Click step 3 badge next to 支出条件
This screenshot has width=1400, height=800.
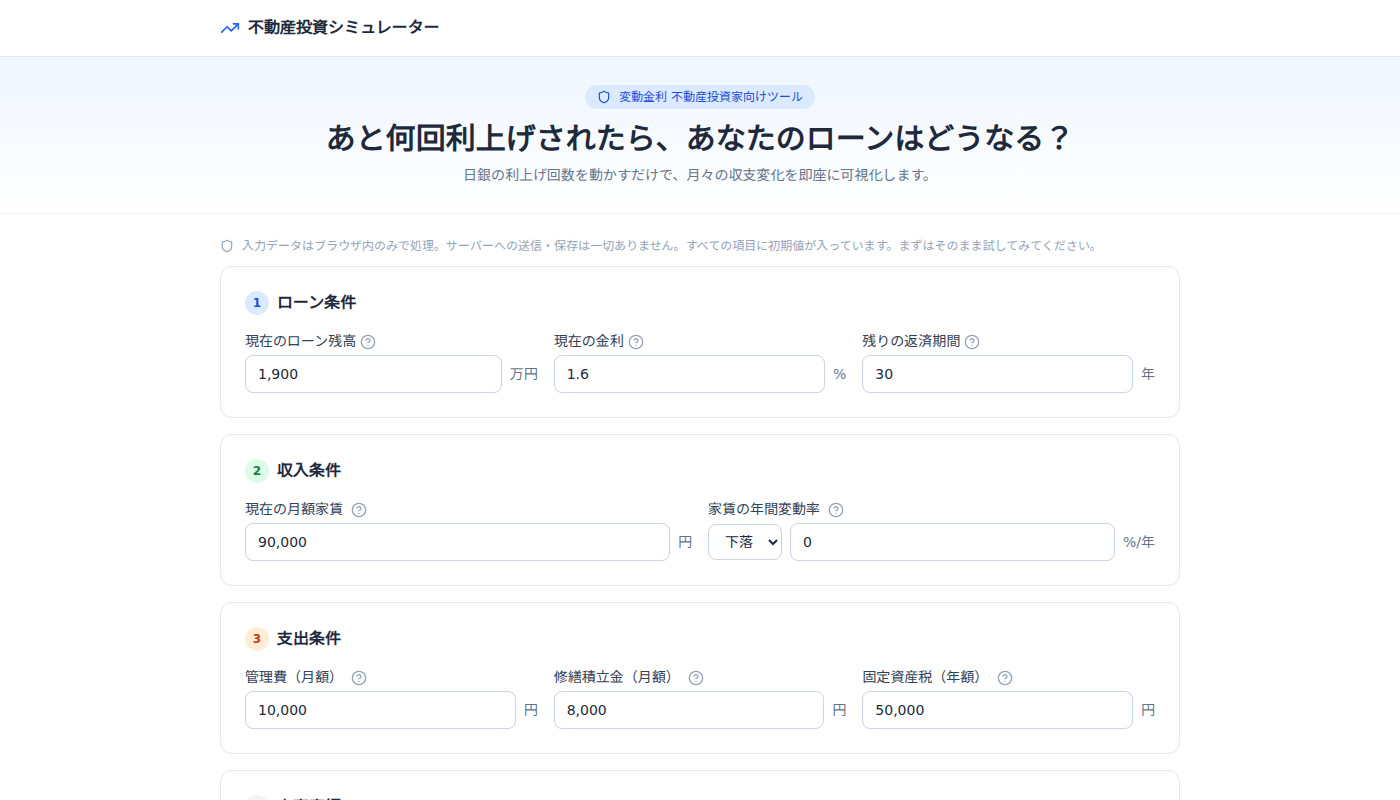tap(257, 638)
